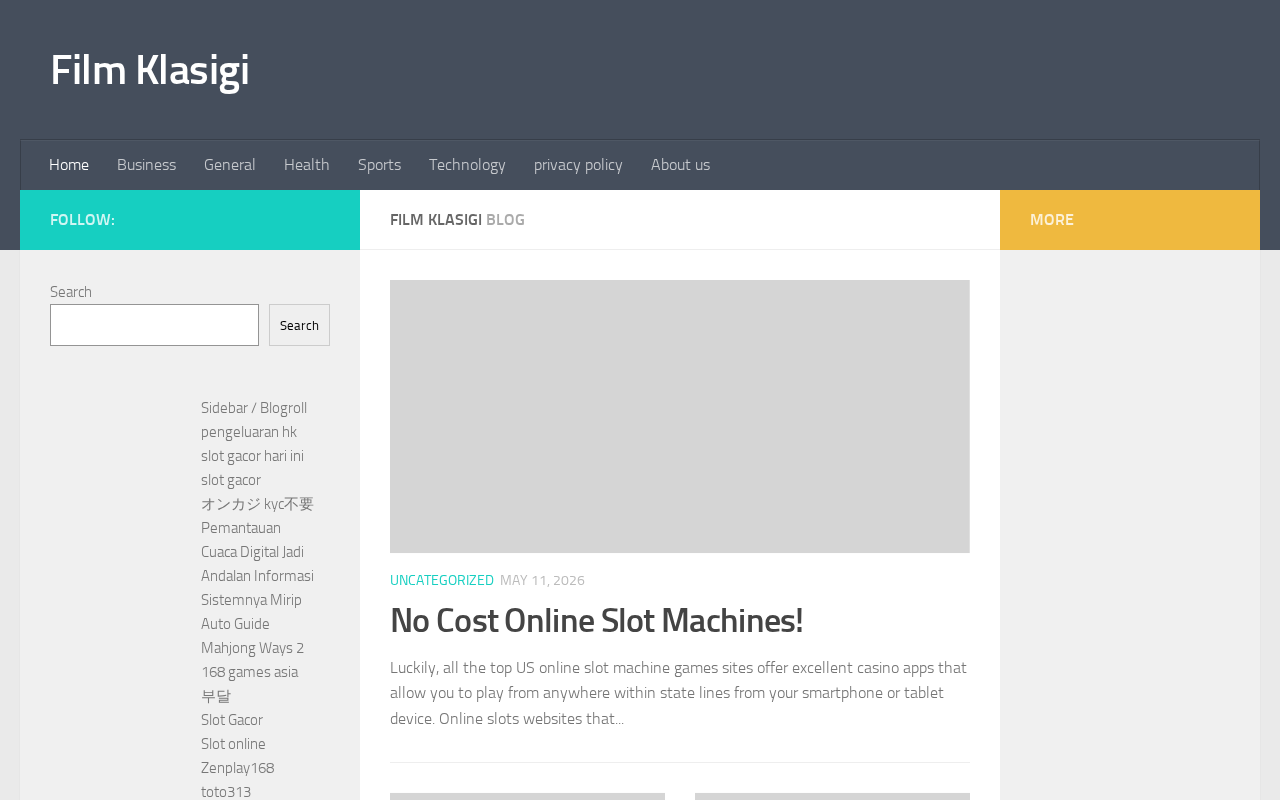Open the General menu item
This screenshot has height=800, width=1280.
coord(230,165)
